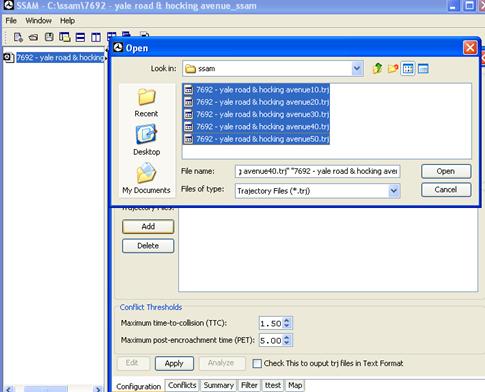Decrease the maximum PET value
The height and width of the screenshot is (392, 485).
click(x=287, y=343)
